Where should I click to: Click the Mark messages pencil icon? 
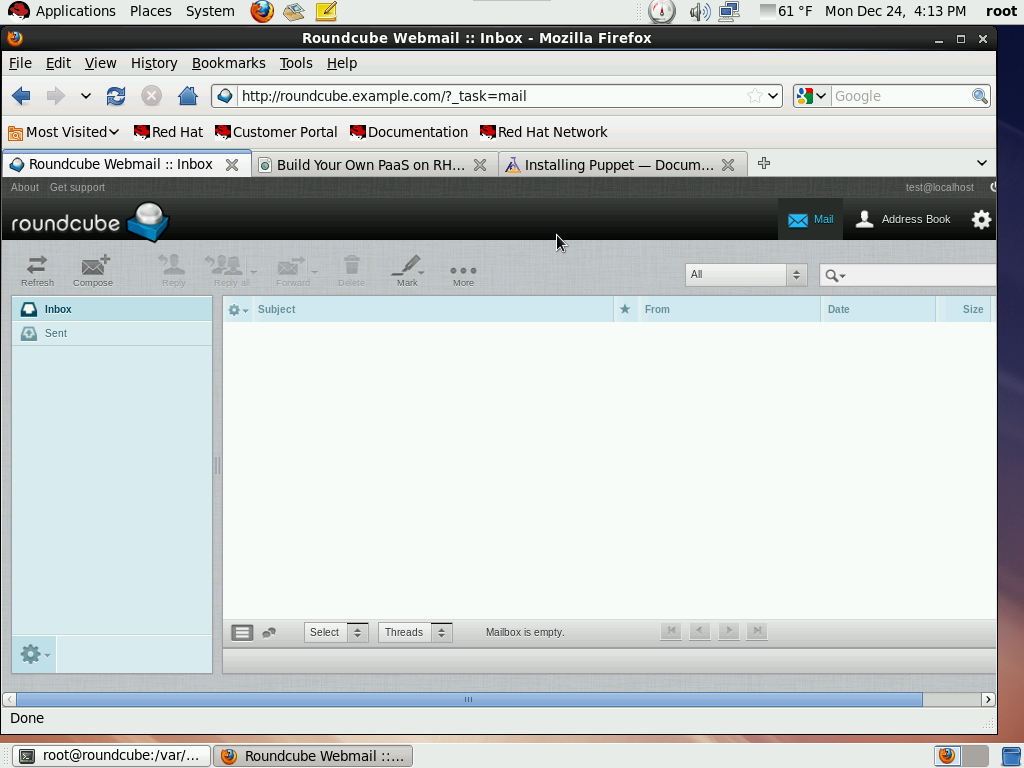point(407,270)
